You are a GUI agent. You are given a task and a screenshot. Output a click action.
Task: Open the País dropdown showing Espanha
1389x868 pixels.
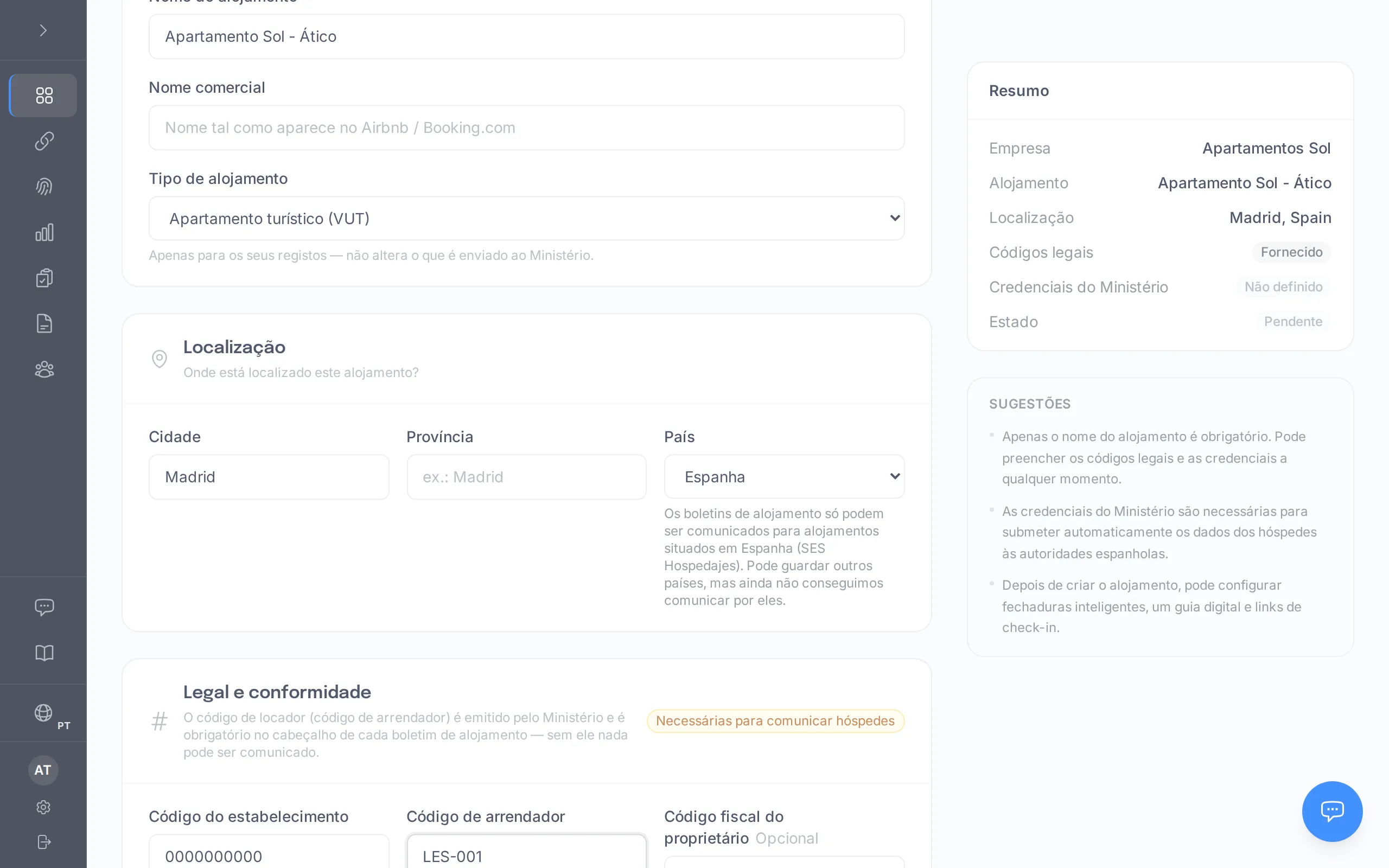coord(784,477)
